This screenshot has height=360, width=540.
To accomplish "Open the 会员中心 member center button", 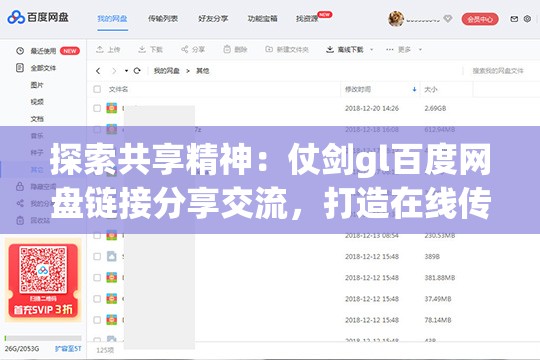I will tap(480, 19).
